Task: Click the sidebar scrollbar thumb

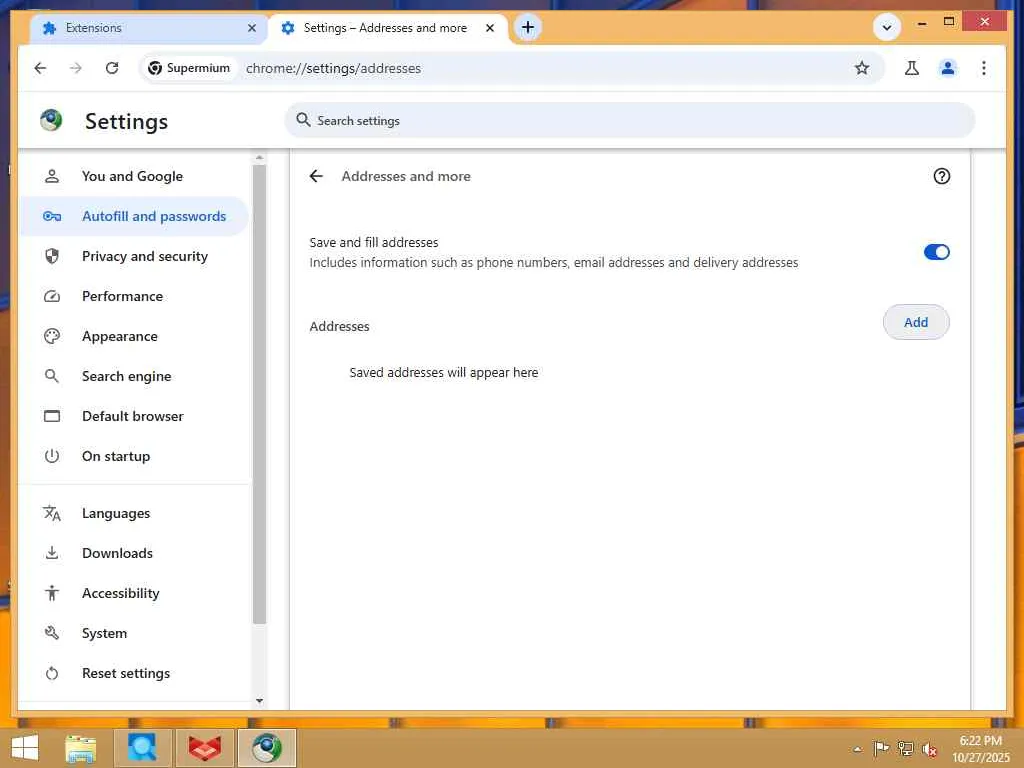Action: 259,394
